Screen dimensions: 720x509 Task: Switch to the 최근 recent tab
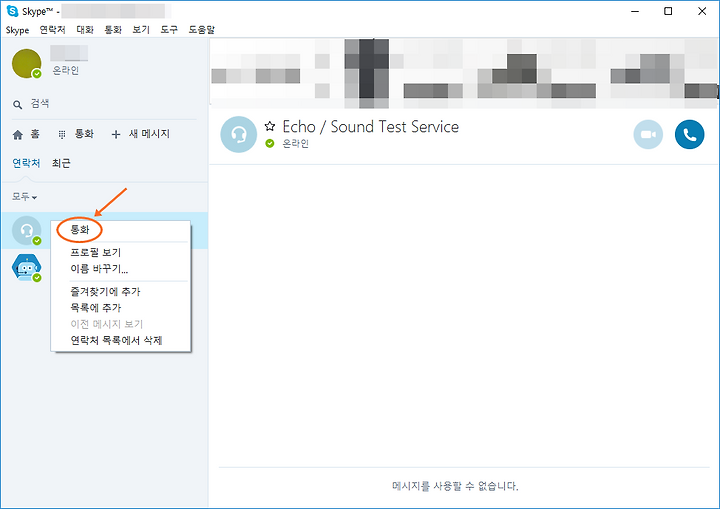click(61, 163)
